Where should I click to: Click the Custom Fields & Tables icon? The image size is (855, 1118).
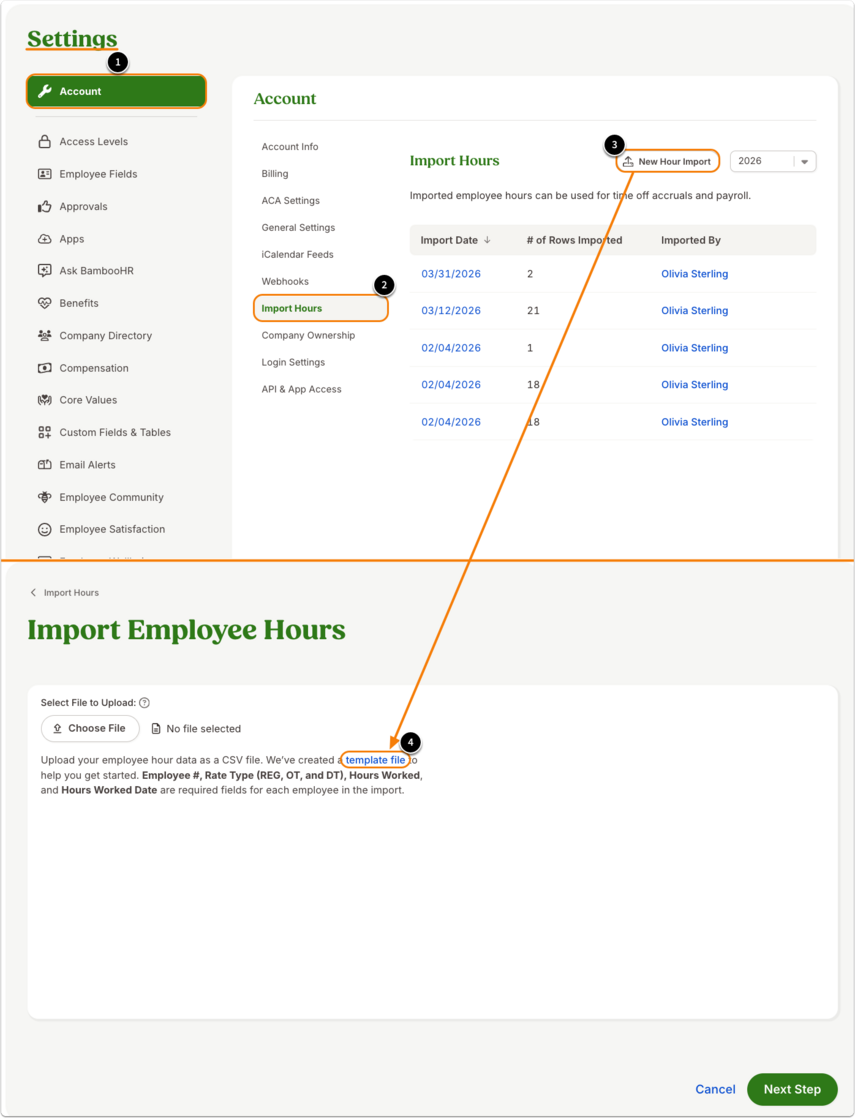pyautogui.click(x=44, y=432)
